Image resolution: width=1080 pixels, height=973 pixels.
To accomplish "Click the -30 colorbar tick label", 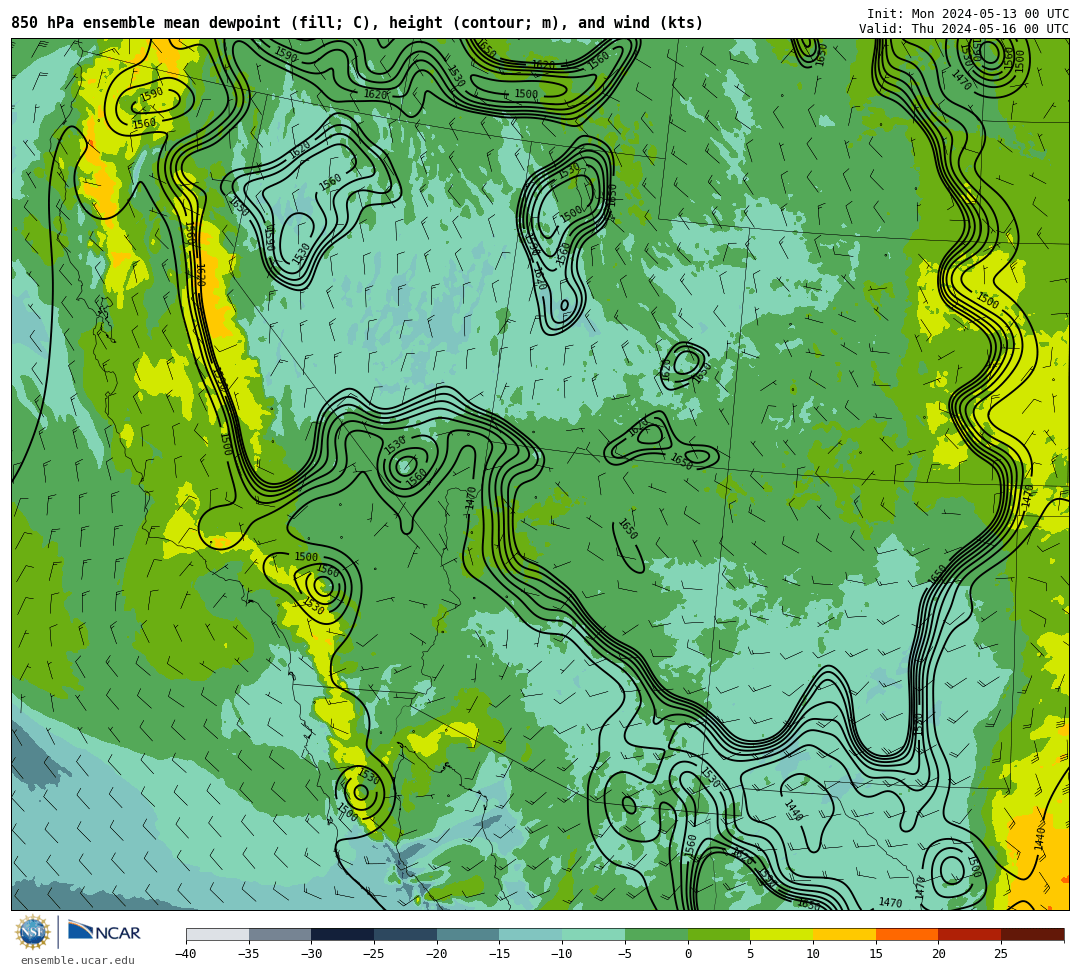I will click(311, 954).
